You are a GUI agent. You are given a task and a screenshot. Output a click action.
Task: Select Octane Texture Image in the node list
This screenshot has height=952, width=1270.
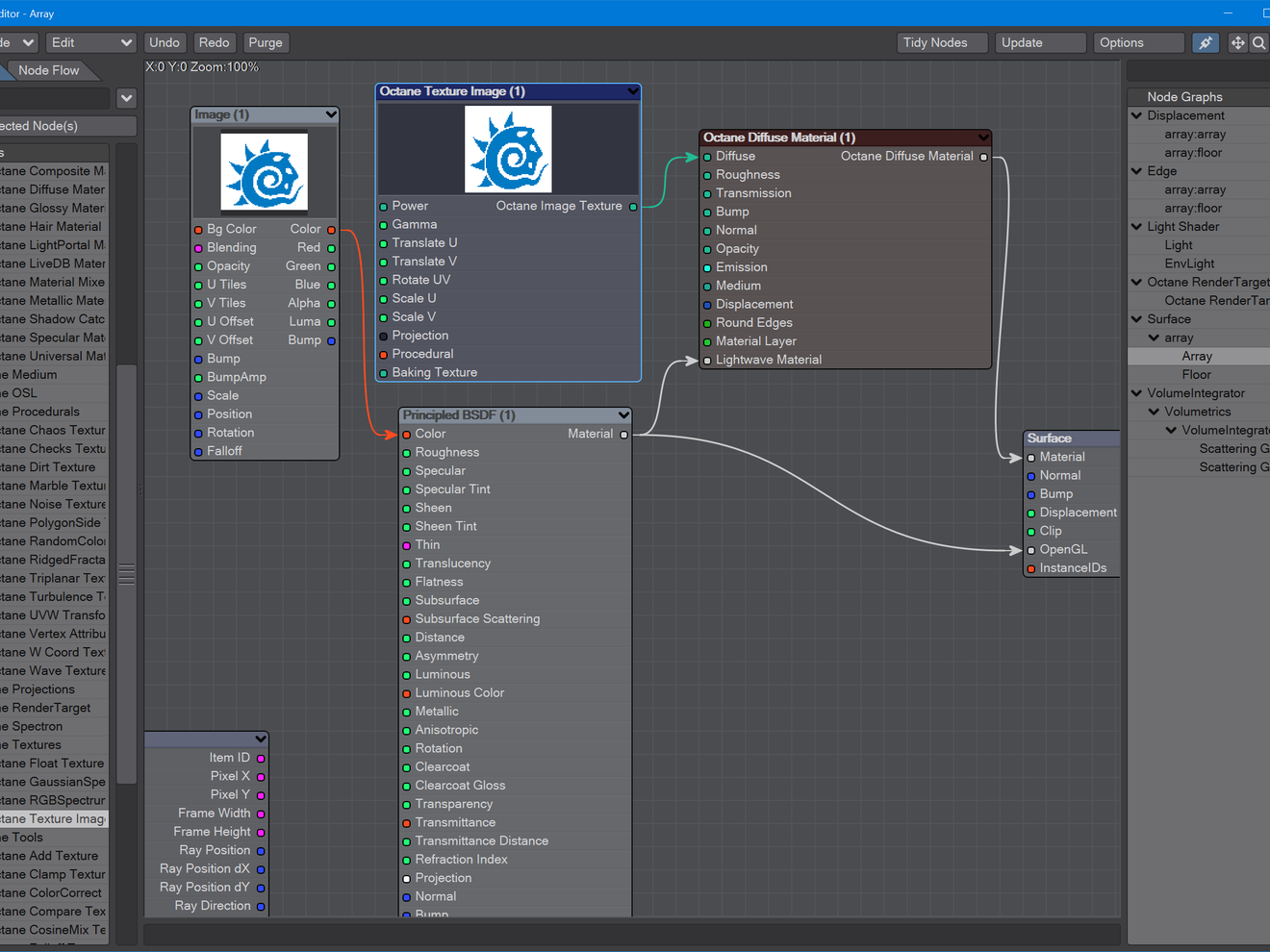click(x=54, y=819)
